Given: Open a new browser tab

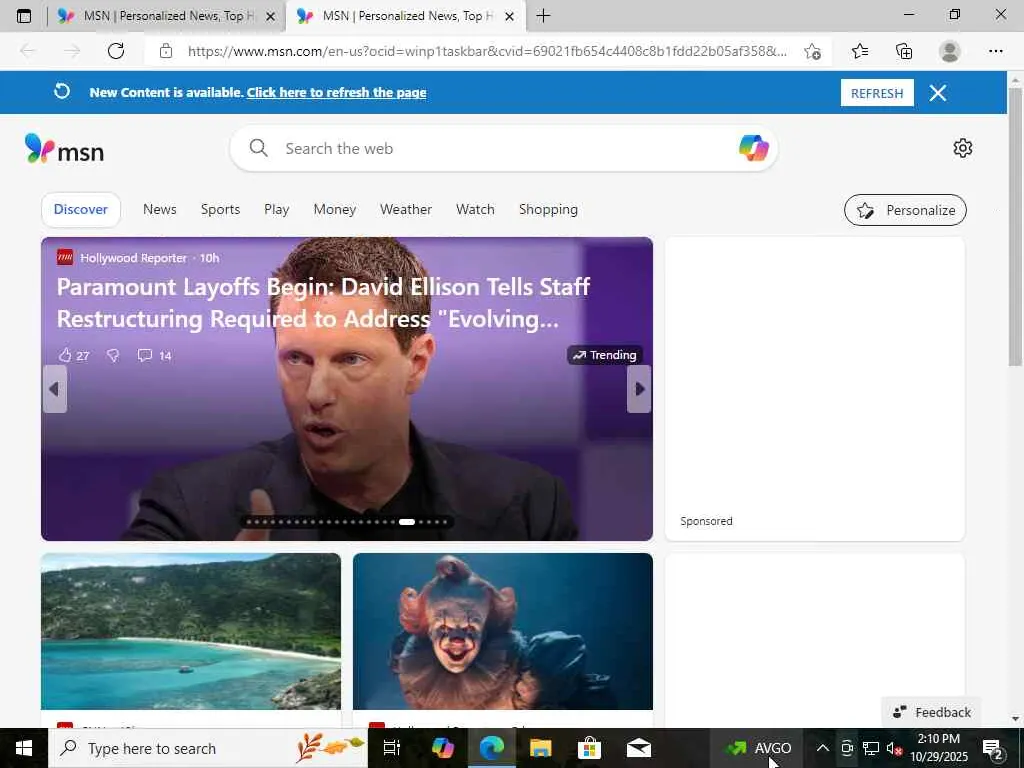Looking at the screenshot, I should pyautogui.click(x=543, y=16).
